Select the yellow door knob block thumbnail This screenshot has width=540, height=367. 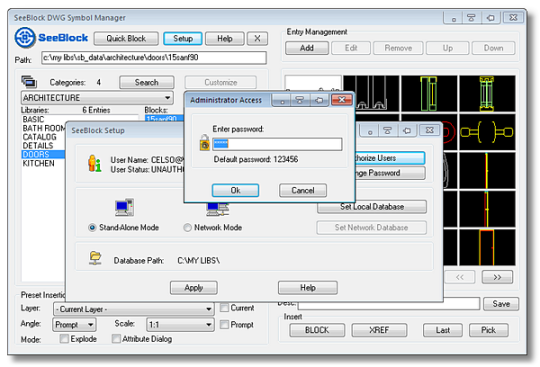(x=487, y=132)
